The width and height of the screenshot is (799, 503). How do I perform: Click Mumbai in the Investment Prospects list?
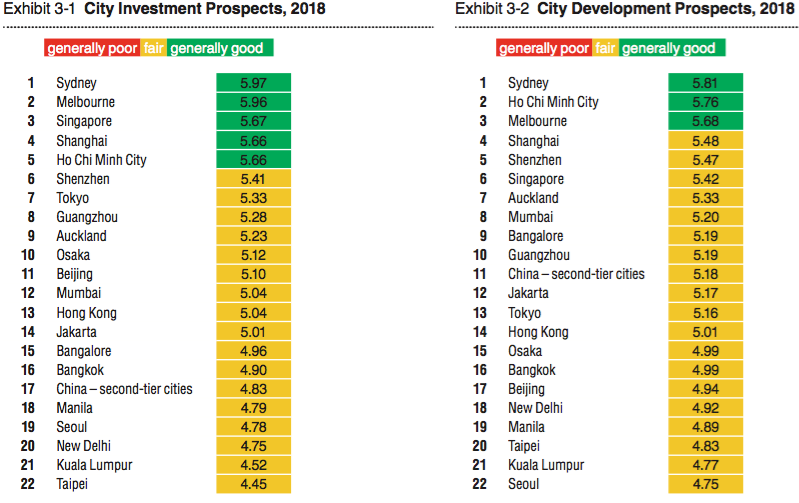click(79, 293)
